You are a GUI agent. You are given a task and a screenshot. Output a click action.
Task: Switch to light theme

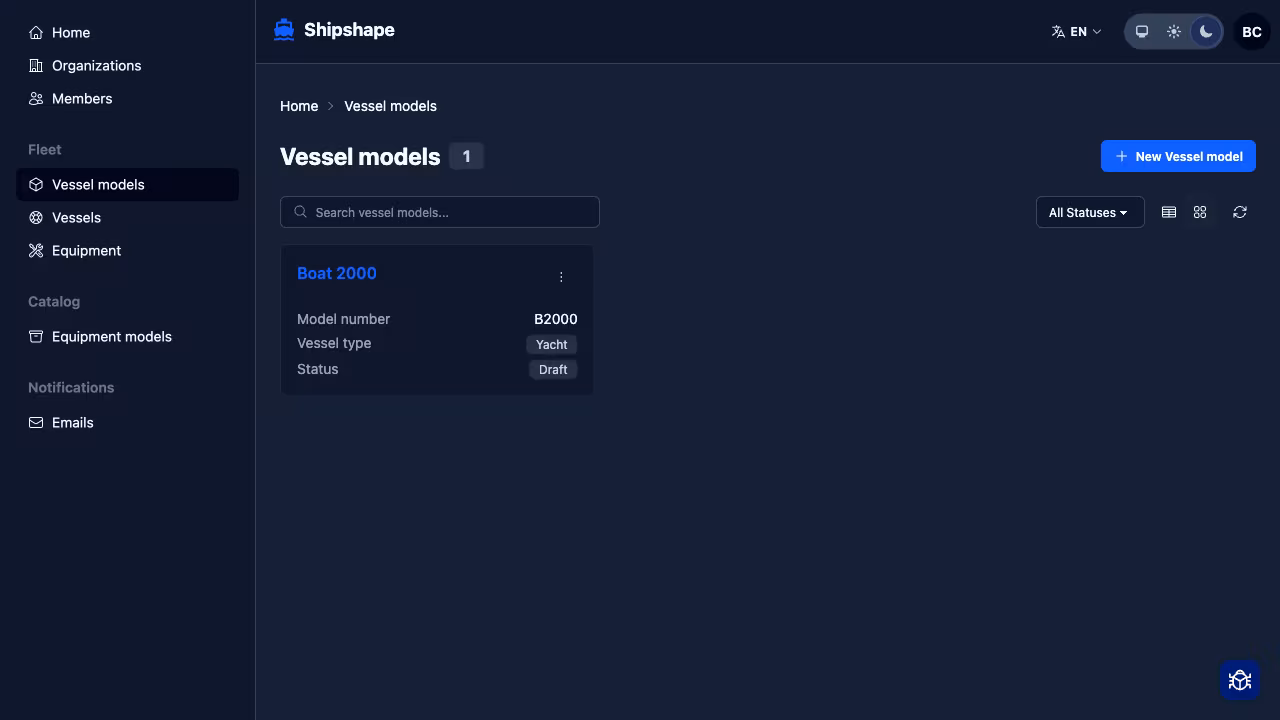coord(1174,31)
